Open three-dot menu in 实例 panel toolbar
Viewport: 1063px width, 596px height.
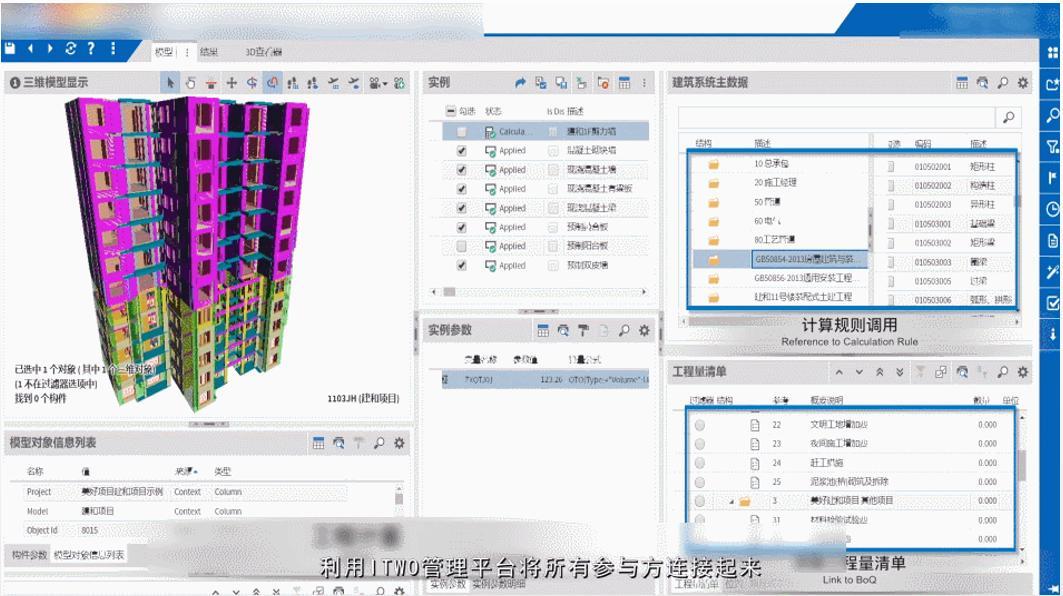tap(644, 83)
